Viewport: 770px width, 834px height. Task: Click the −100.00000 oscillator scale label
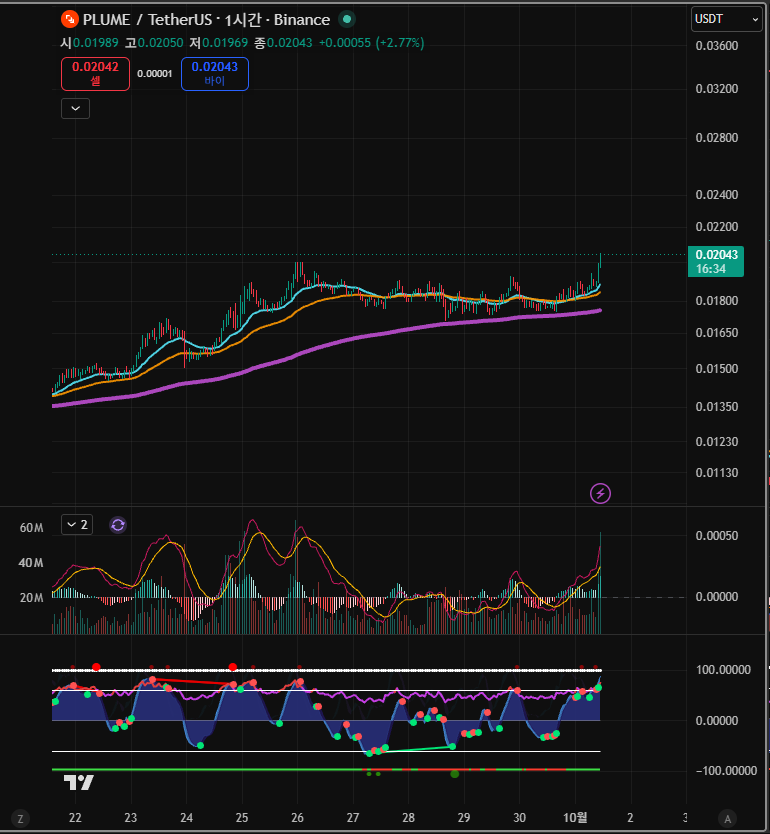[x=726, y=771]
